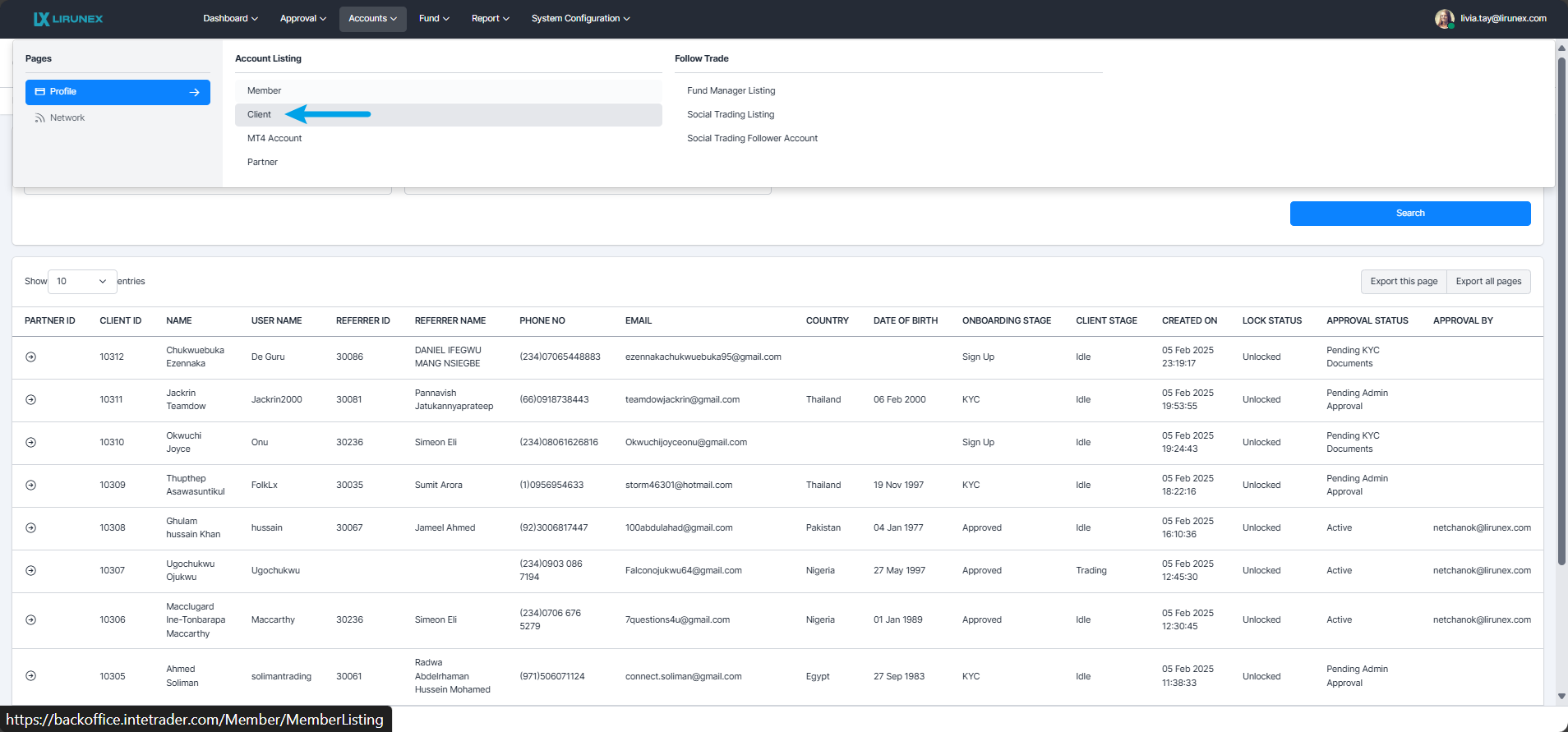Image resolution: width=1568 pixels, height=732 pixels.
Task: Click row arrow icon for client 10311
Action: click(x=31, y=399)
